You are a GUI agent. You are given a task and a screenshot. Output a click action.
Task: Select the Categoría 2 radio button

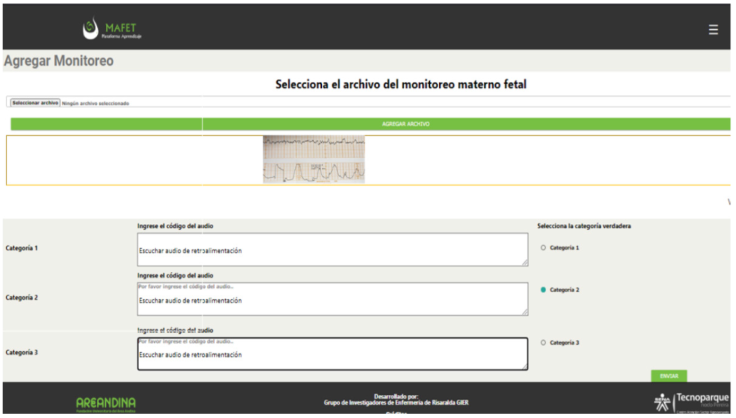[543, 290]
